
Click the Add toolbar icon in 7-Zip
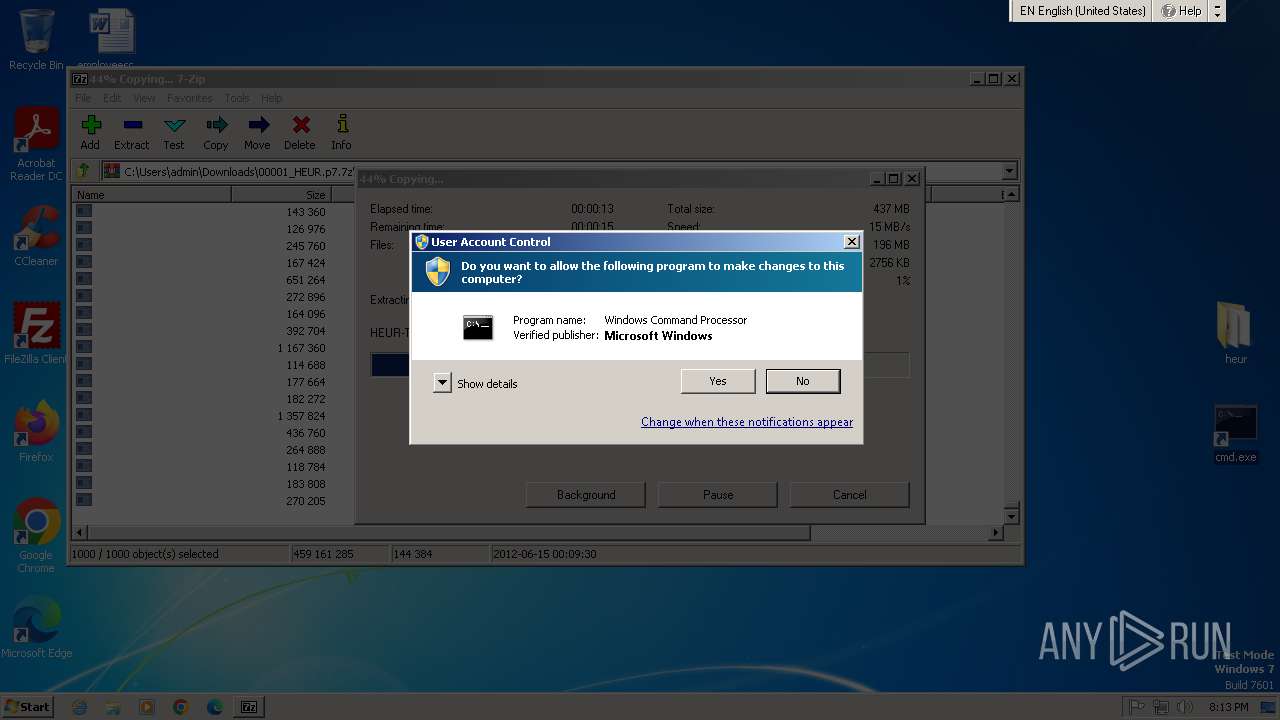click(91, 131)
